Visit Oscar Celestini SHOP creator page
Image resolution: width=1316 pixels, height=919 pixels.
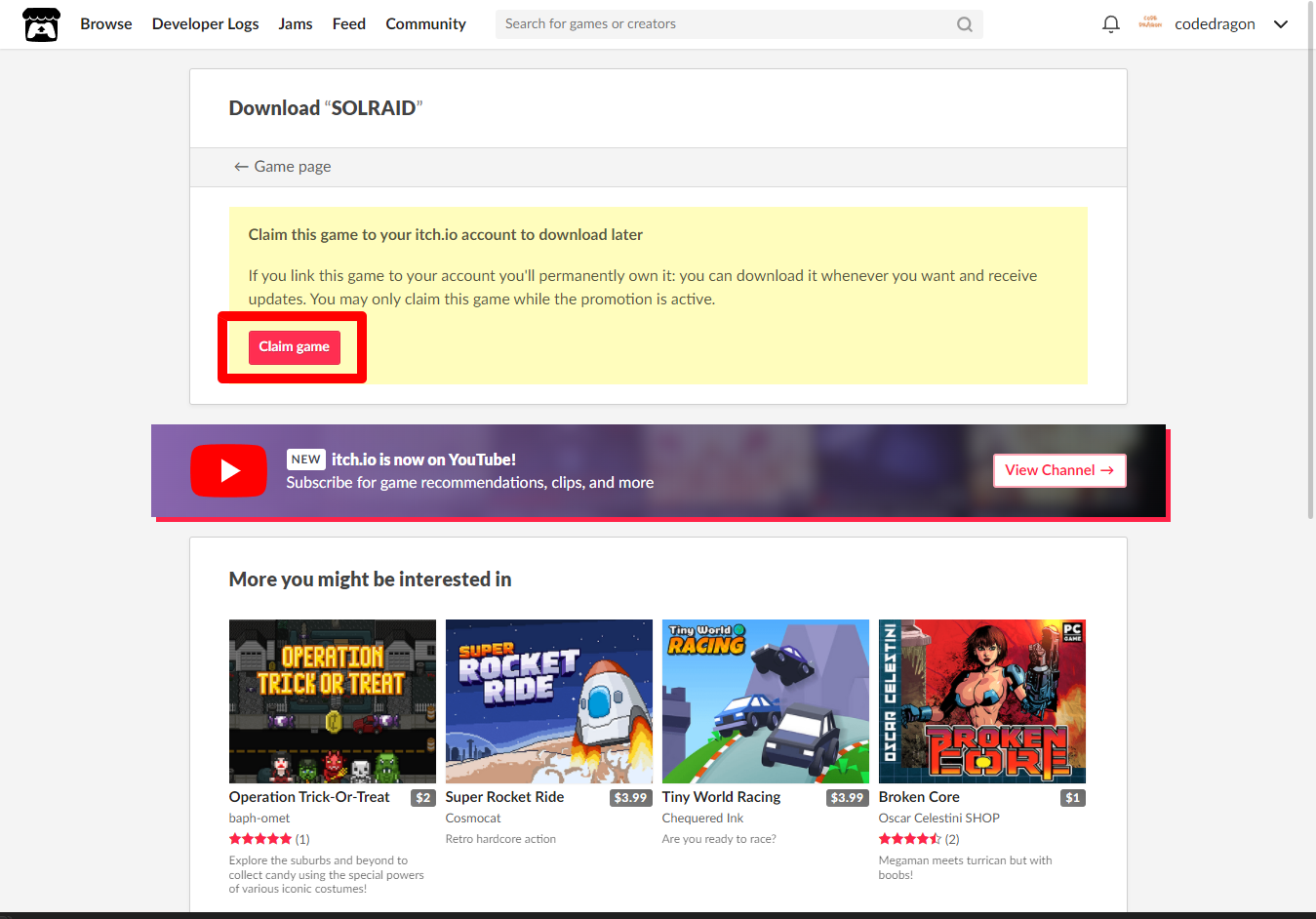pos(939,819)
